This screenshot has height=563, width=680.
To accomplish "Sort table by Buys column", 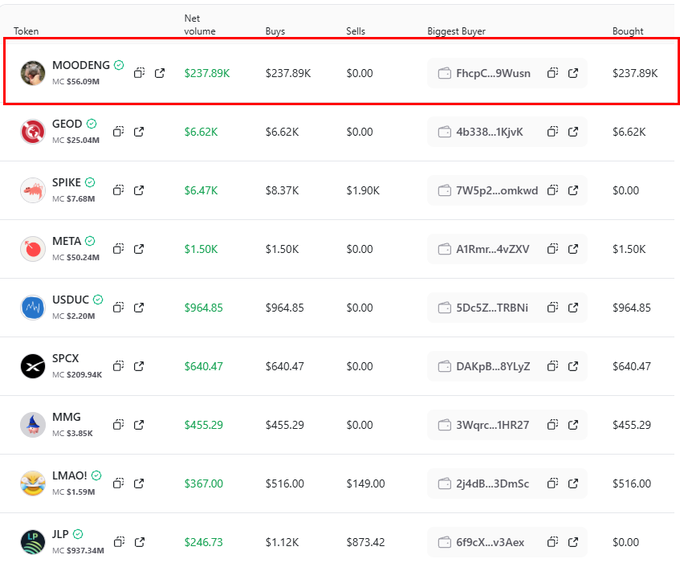I will point(275,32).
